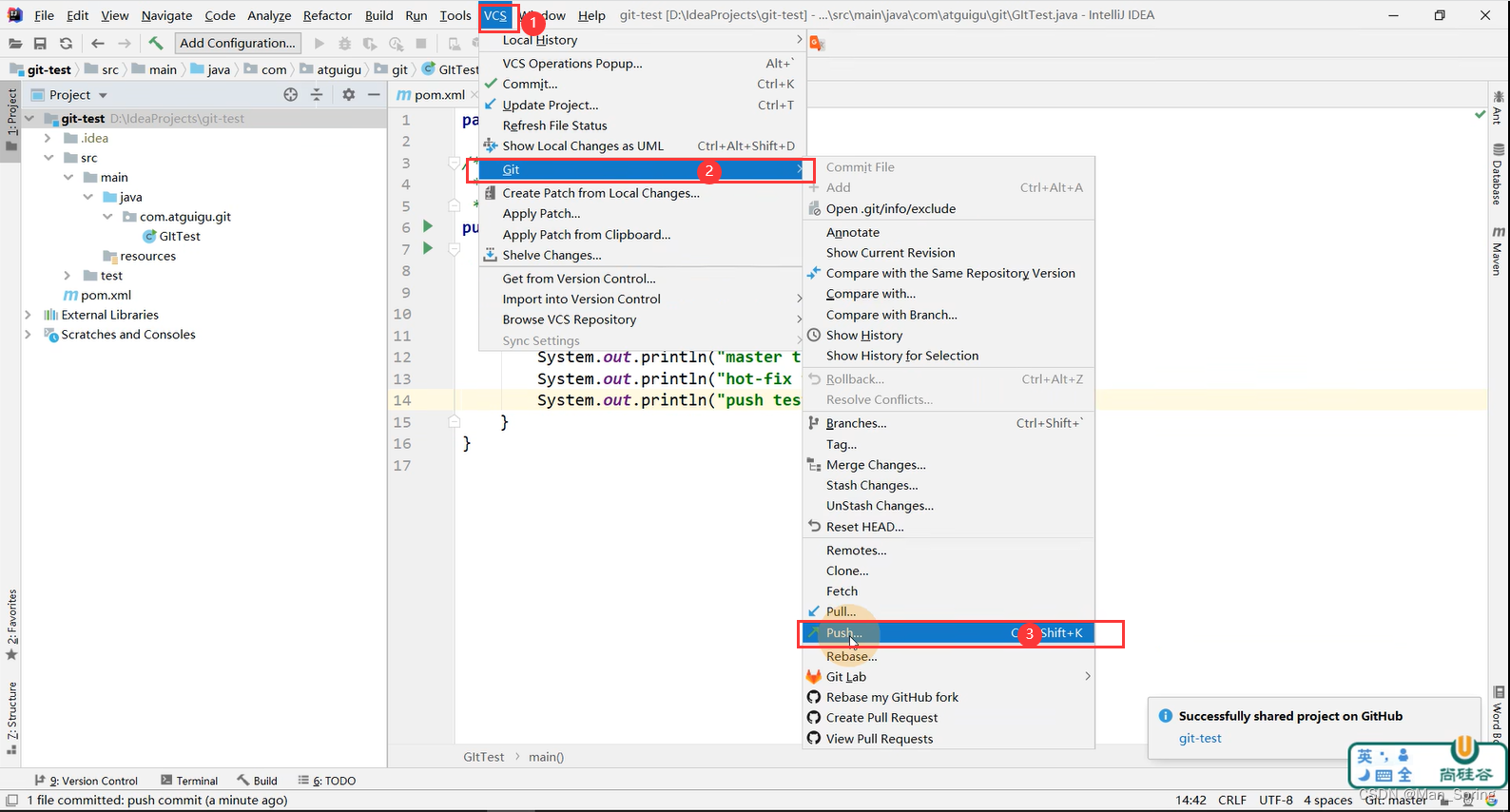Choose Push... in the Git submenu
The width and height of the screenshot is (1510, 812).
(x=949, y=633)
